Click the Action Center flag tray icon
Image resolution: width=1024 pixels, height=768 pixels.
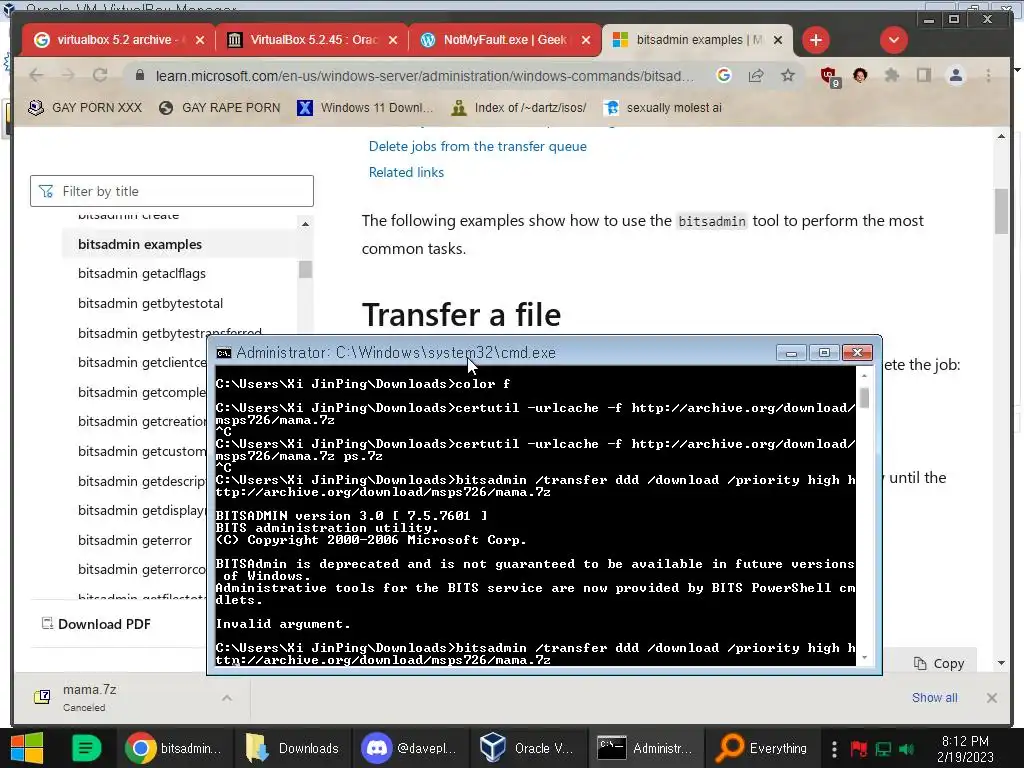click(858, 748)
